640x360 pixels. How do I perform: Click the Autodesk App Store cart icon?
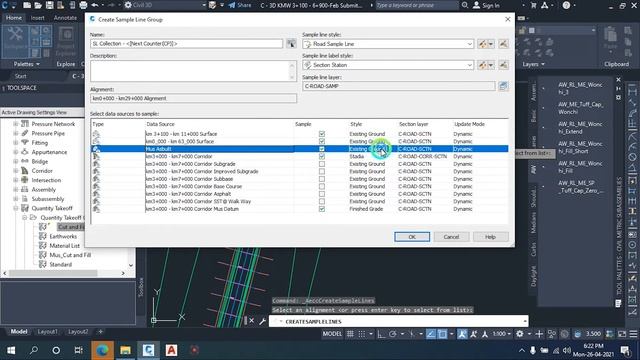click(x=533, y=5)
